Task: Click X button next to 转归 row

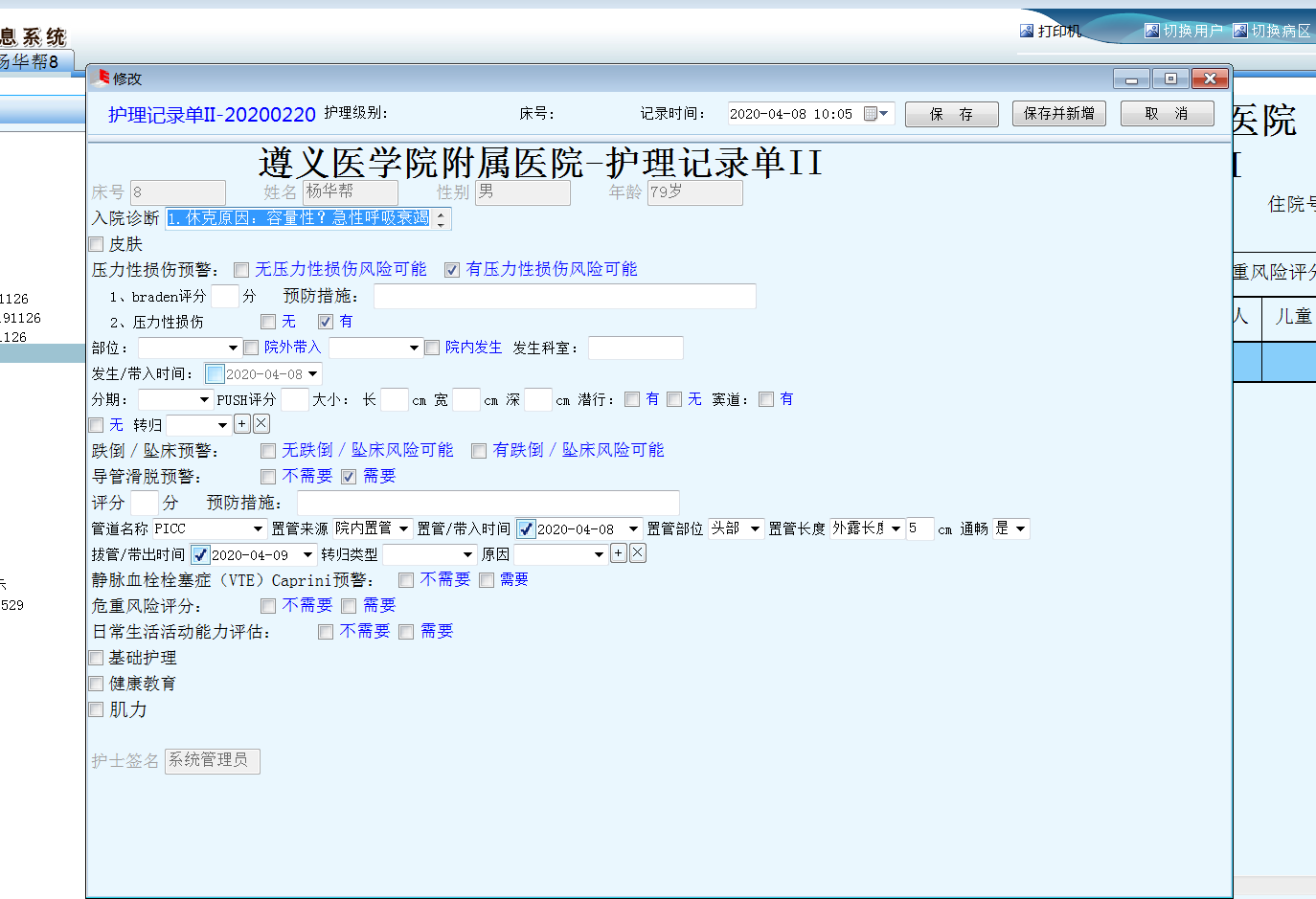Action: (x=261, y=423)
